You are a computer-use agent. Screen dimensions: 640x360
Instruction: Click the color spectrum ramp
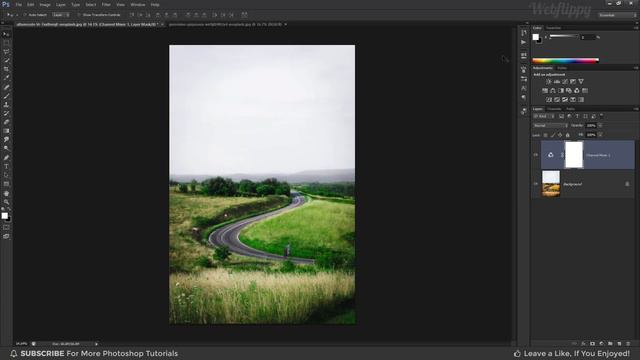[x=565, y=61]
